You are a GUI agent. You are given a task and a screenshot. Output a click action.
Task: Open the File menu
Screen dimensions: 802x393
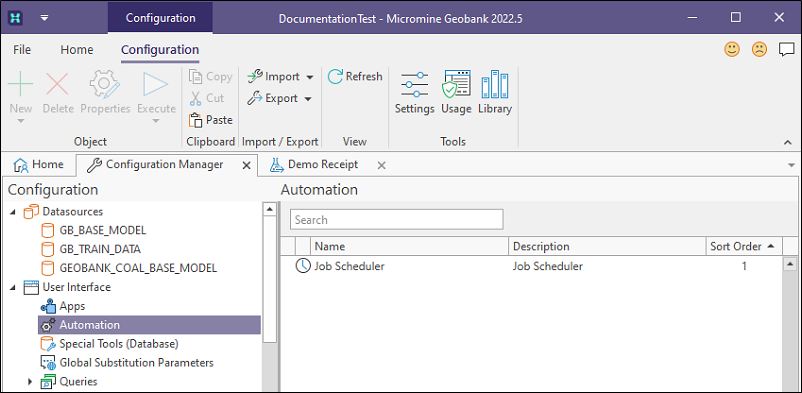tap(22, 50)
